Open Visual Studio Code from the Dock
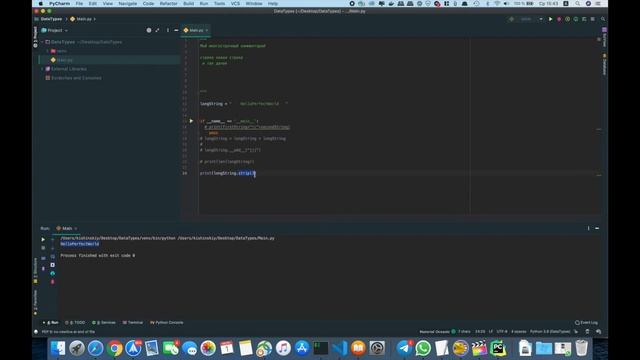Viewport: 640px width, 360px height. click(340, 348)
